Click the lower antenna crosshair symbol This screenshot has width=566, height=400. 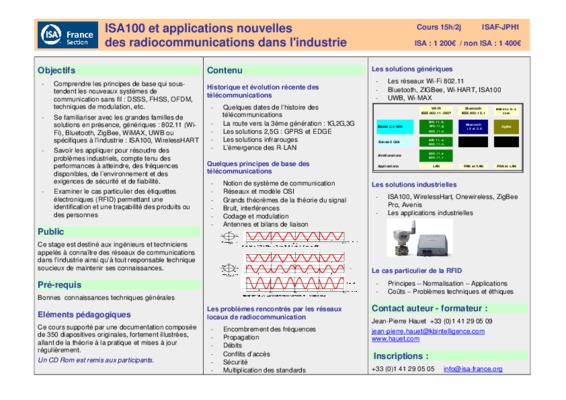(x=229, y=269)
